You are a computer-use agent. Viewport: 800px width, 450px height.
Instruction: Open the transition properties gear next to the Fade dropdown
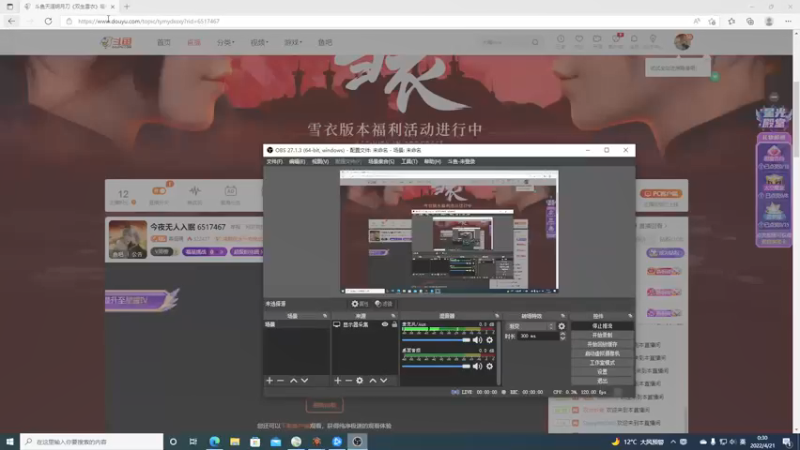(x=562, y=326)
